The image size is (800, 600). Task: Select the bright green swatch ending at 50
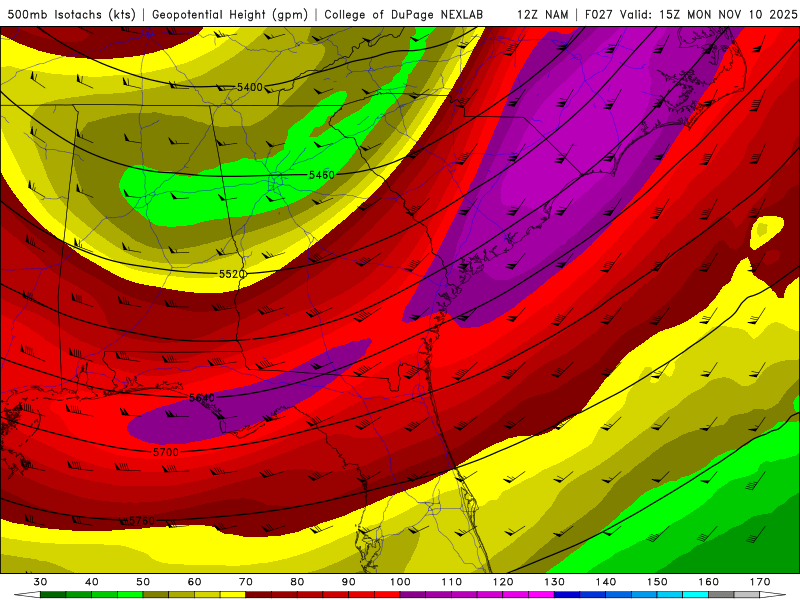pyautogui.click(x=130, y=594)
